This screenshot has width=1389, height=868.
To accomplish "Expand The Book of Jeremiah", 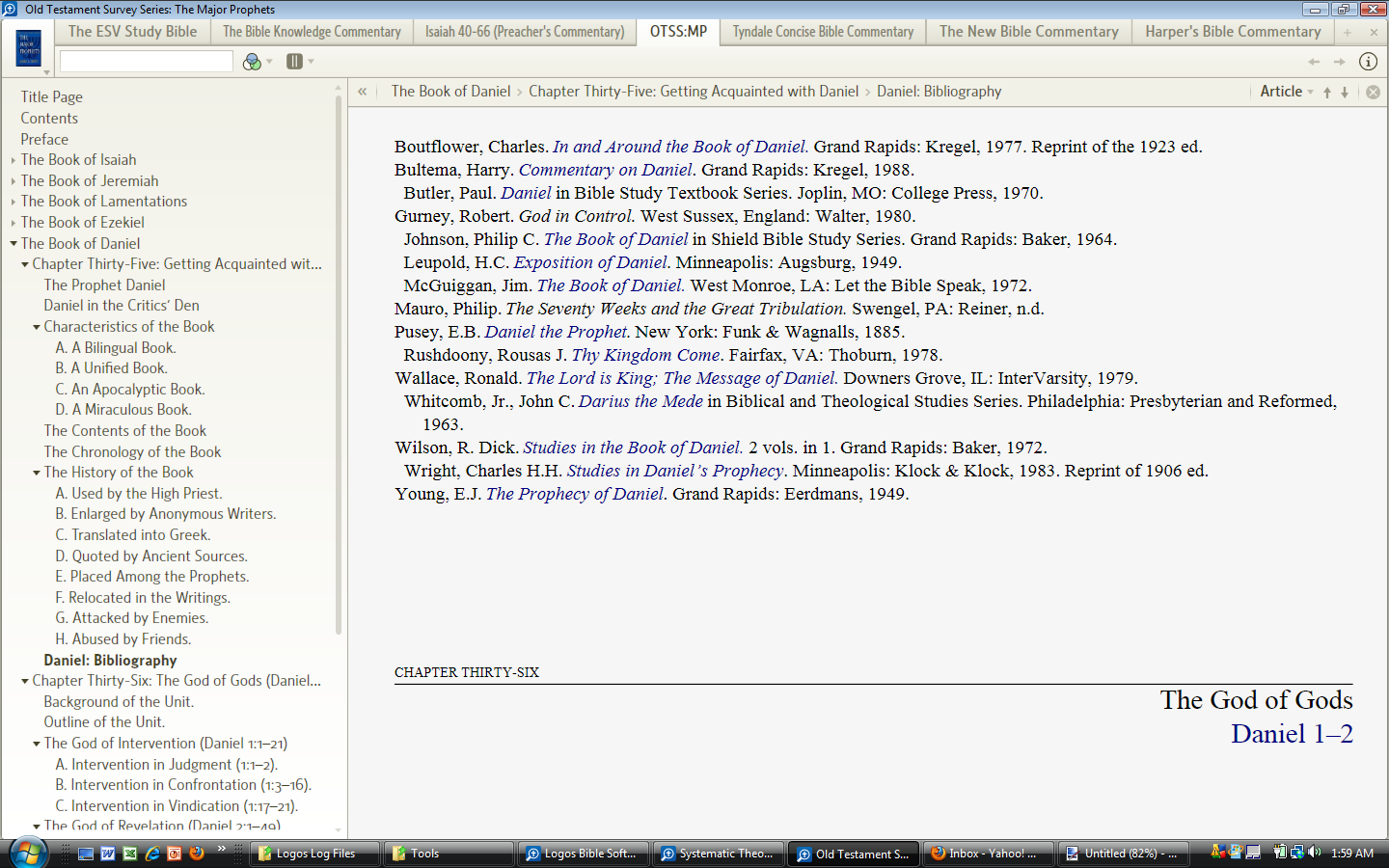I will [14, 181].
